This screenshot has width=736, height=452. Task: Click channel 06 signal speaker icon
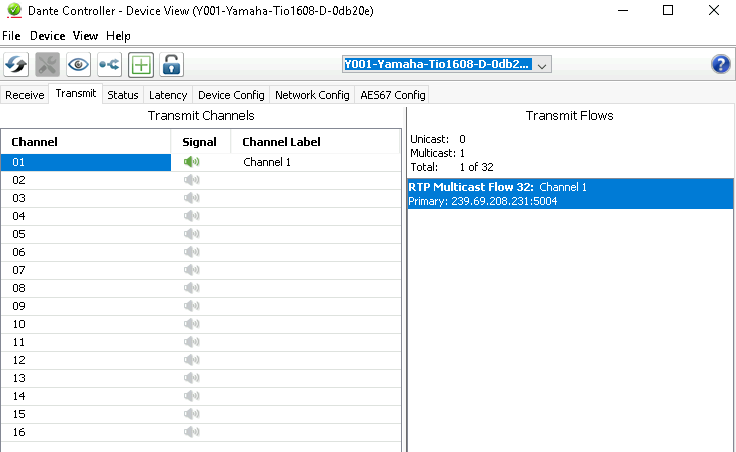tap(192, 252)
